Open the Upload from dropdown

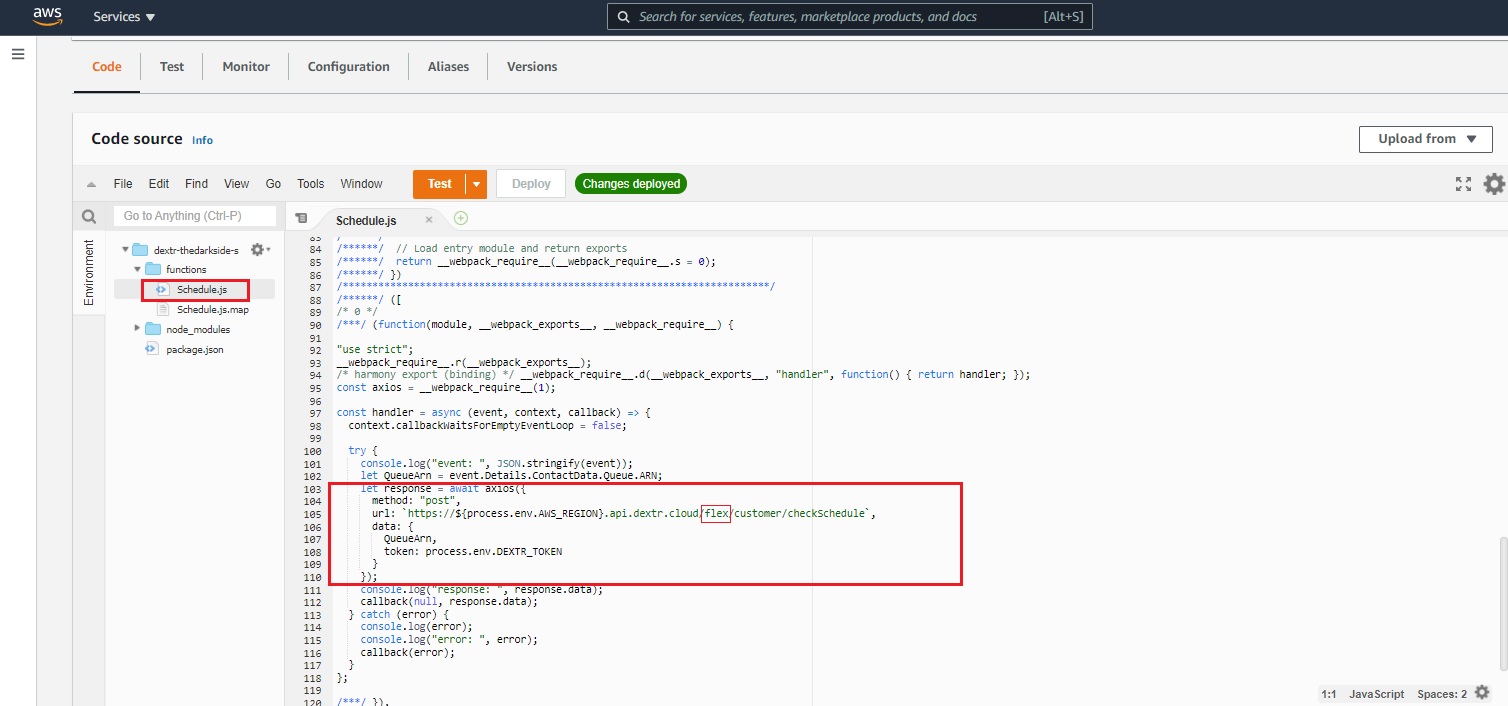pyautogui.click(x=1425, y=139)
